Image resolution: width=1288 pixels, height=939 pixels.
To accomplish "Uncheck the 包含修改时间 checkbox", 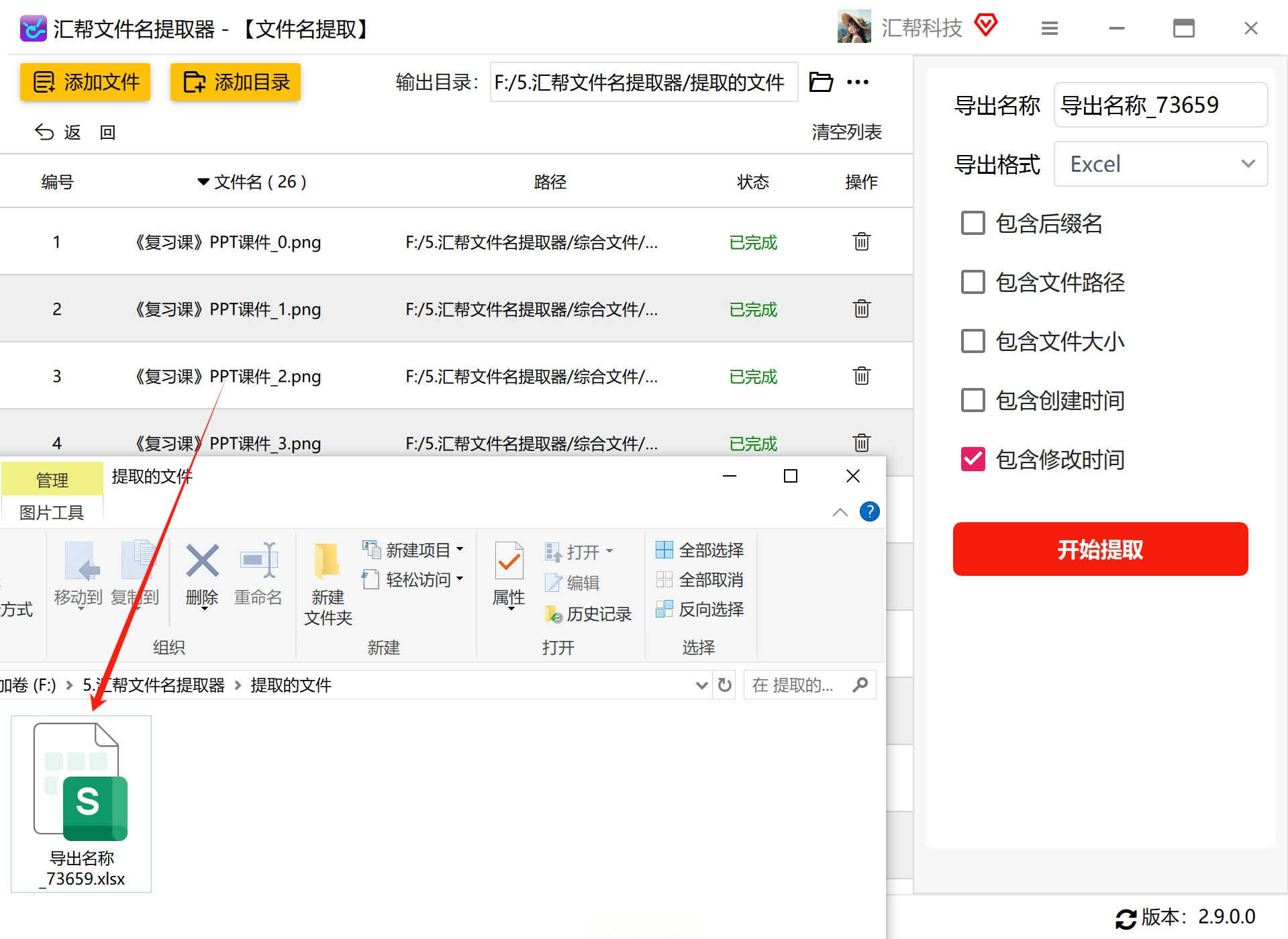I will click(973, 459).
